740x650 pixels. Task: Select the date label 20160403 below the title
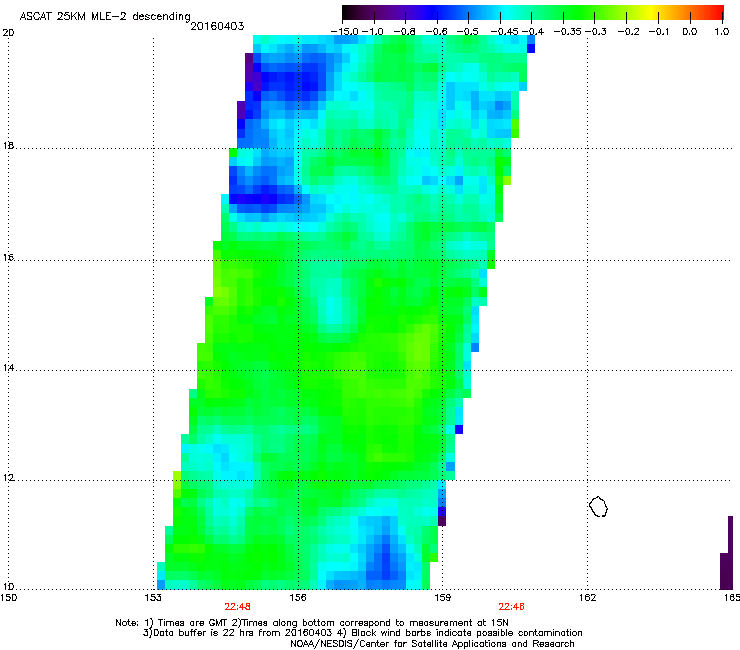[217, 26]
